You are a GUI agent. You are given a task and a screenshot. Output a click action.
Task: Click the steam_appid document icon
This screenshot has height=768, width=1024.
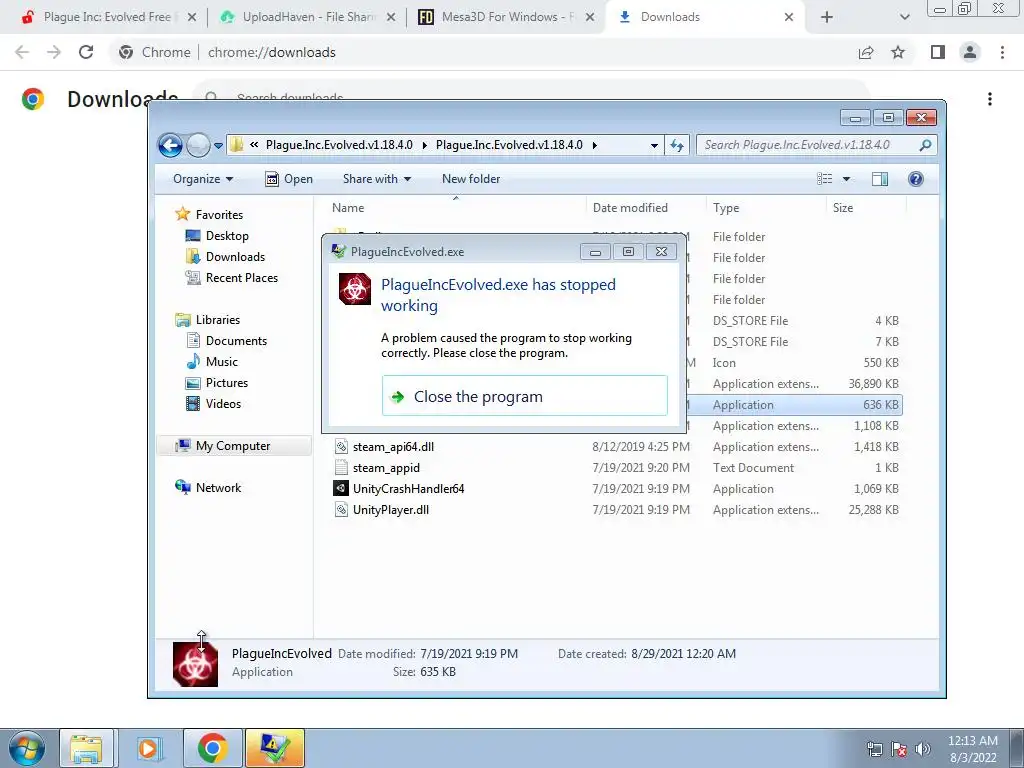point(341,468)
